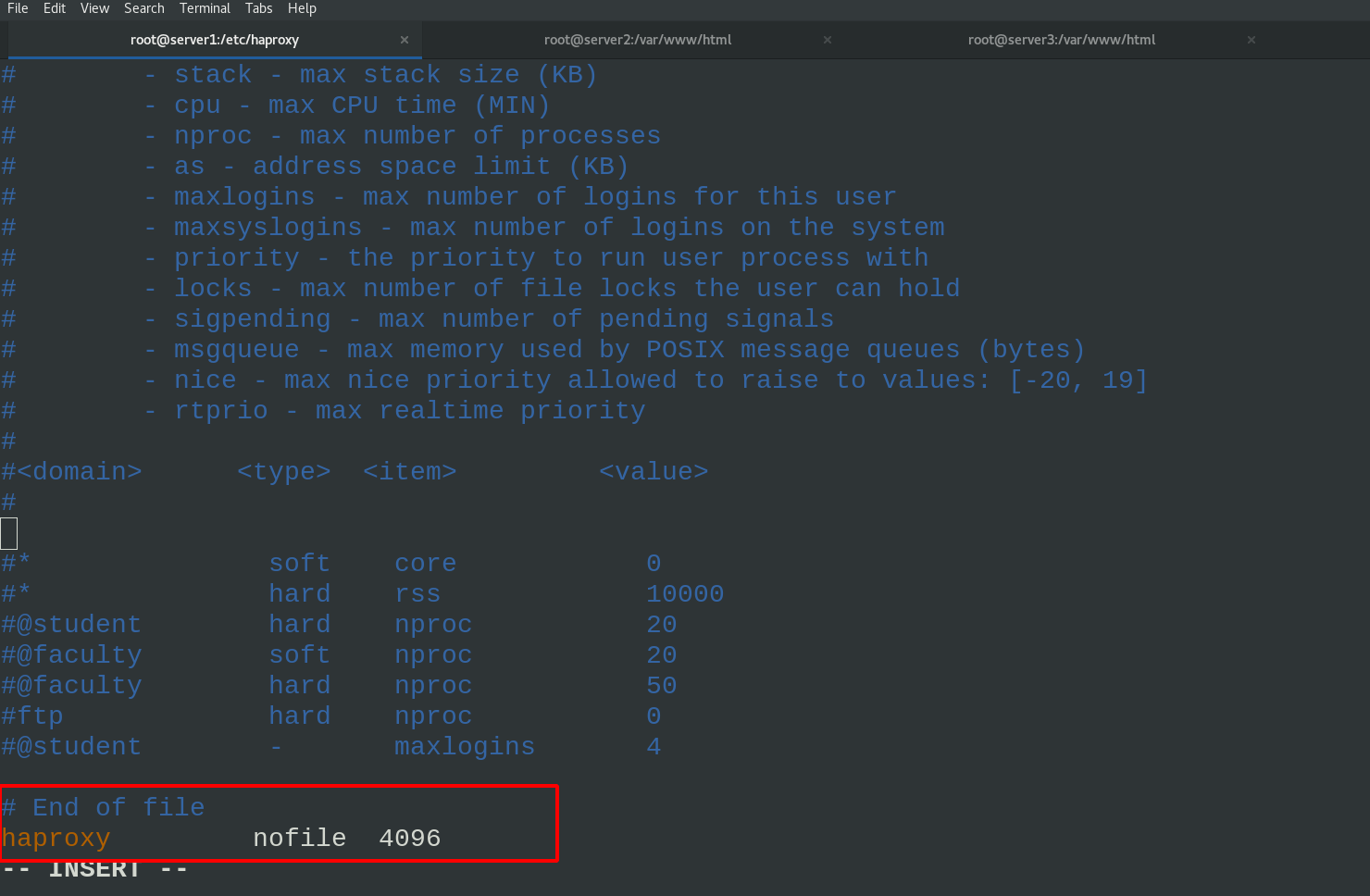The image size is (1370, 896).
Task: Open the Help menu
Action: [x=302, y=8]
